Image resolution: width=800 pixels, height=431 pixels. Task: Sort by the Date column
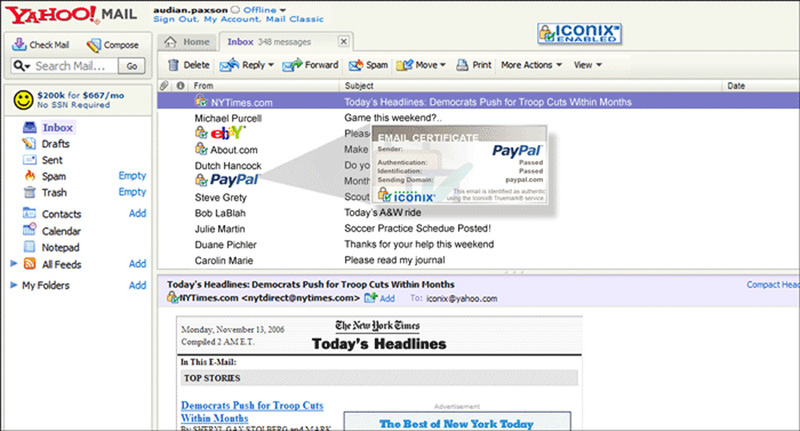point(736,86)
